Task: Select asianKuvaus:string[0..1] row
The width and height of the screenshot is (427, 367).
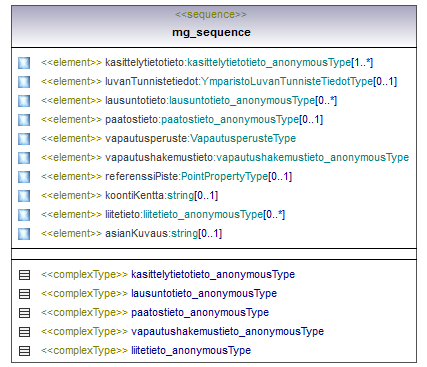Action: coord(131,233)
